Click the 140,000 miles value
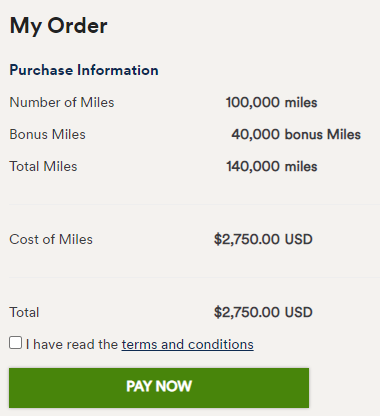The height and width of the screenshot is (416, 380). (272, 166)
